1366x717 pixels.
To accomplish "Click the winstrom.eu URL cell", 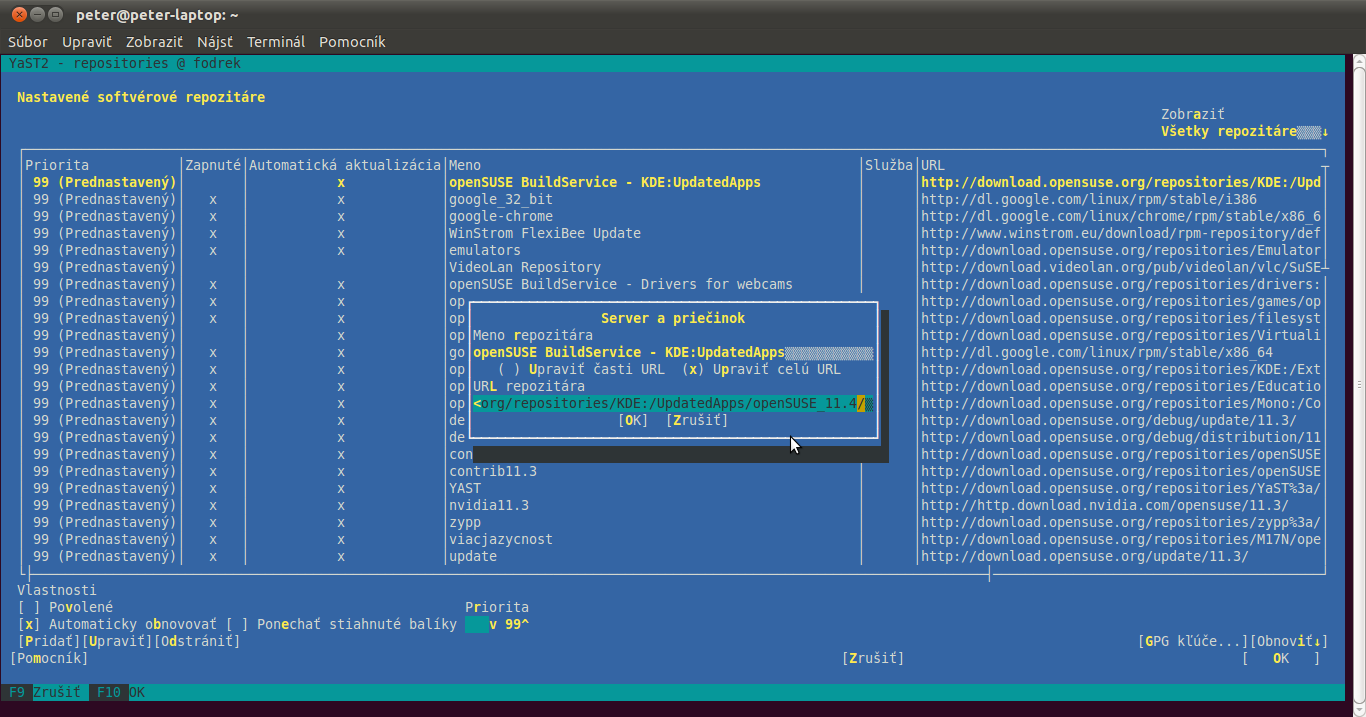I will click(1121, 233).
